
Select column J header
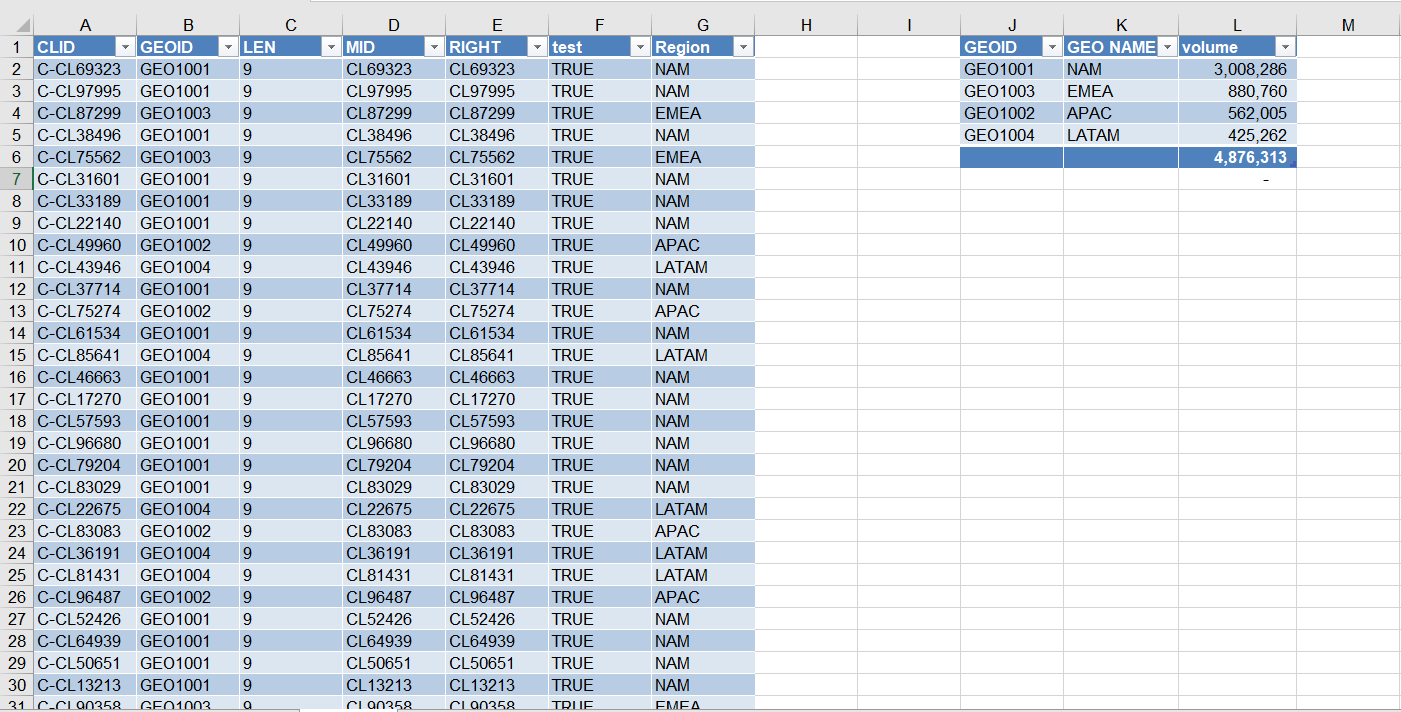click(x=1012, y=25)
